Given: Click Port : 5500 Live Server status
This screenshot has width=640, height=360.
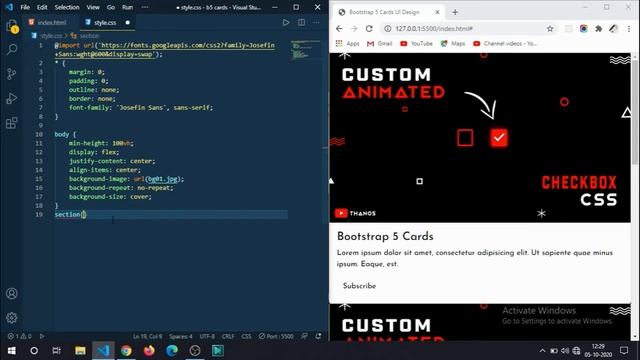Looking at the screenshot, I should (276, 336).
